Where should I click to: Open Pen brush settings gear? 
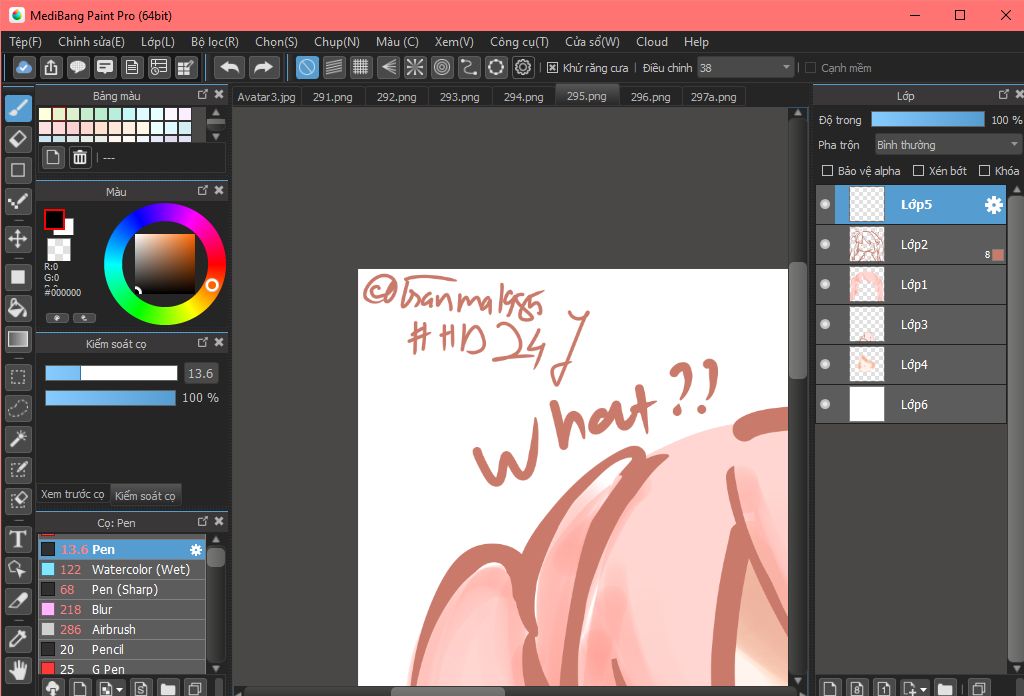(x=195, y=550)
